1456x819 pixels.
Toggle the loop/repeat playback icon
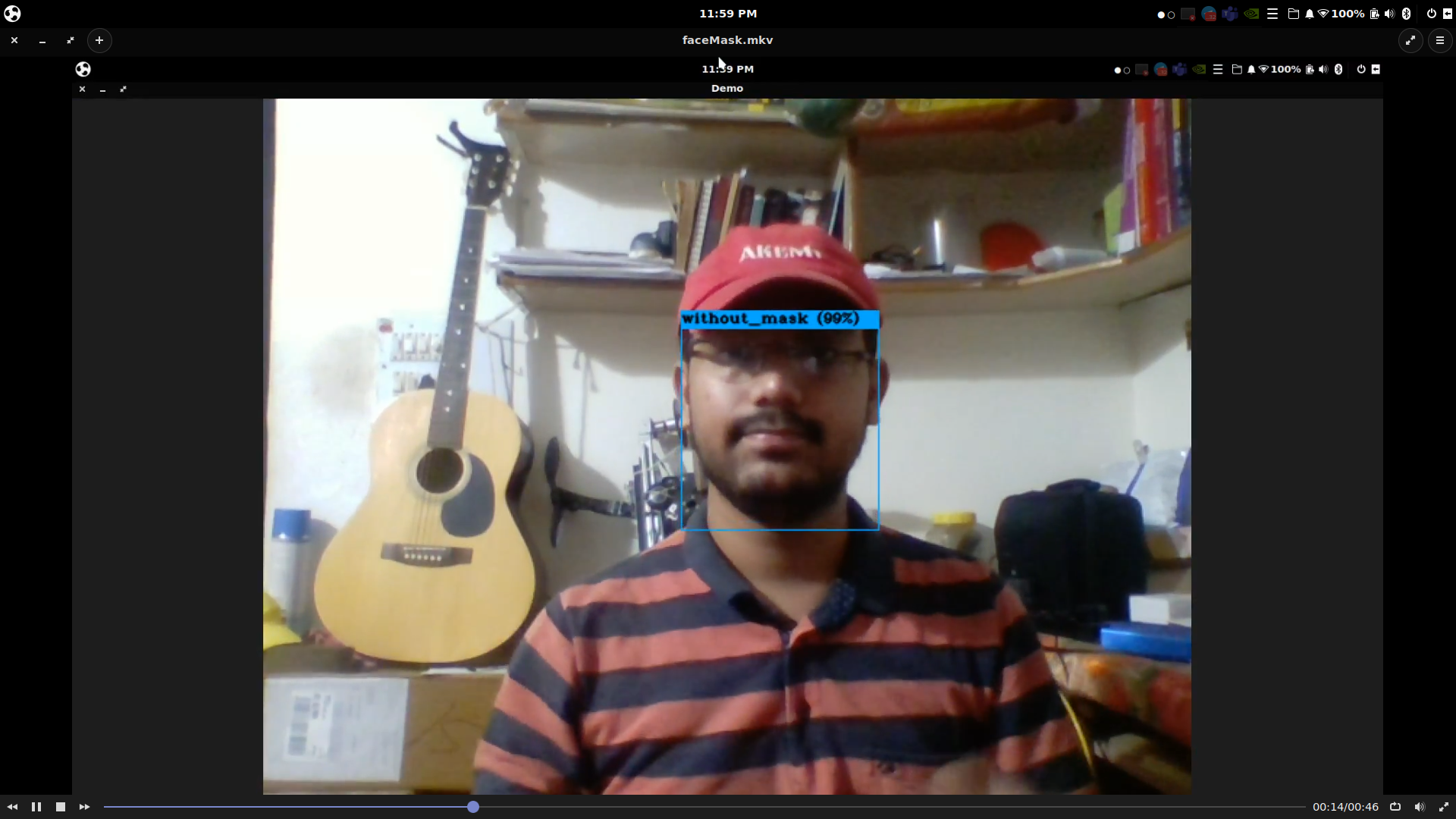(1395, 807)
